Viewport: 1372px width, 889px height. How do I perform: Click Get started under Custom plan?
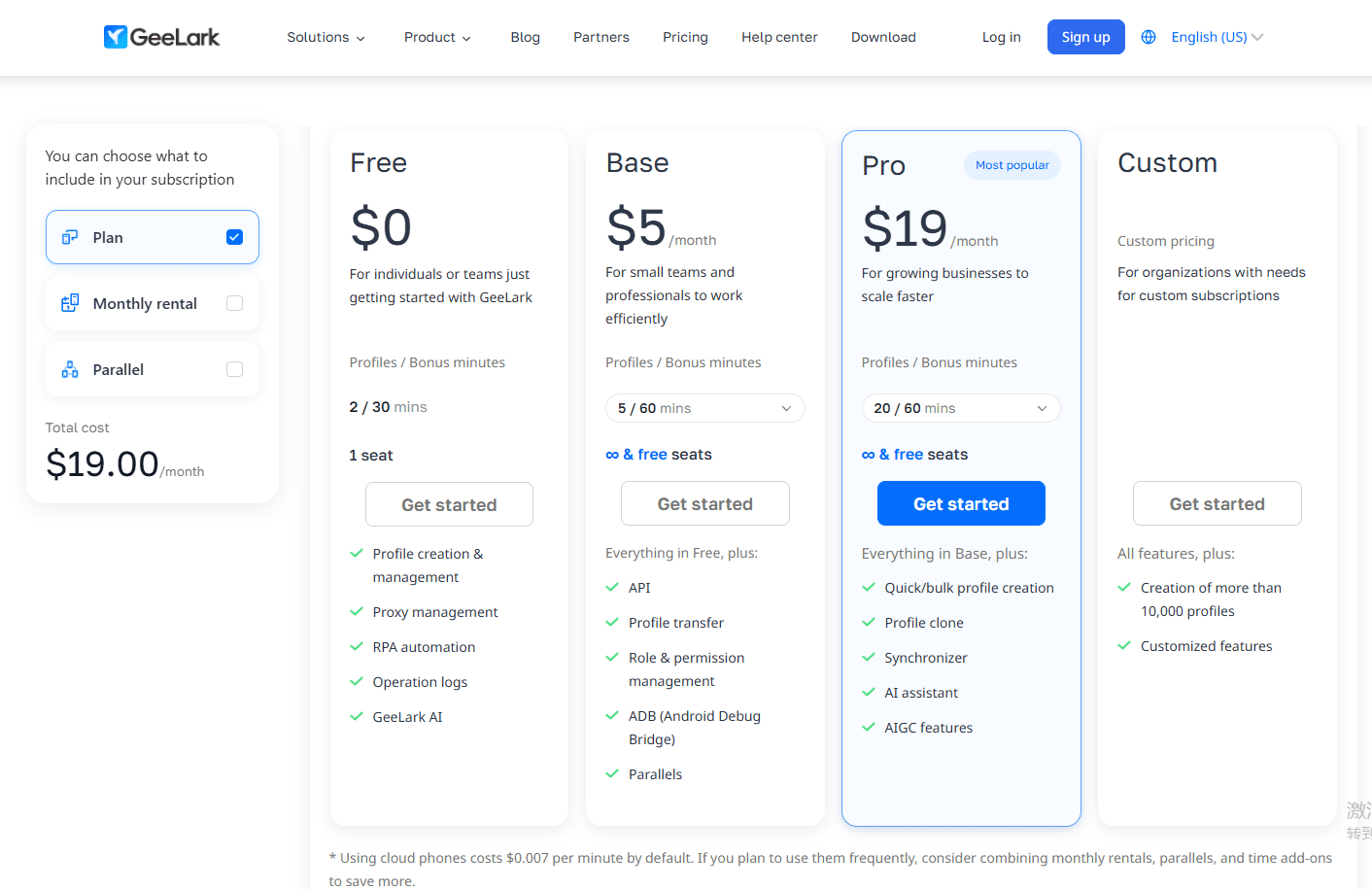pyautogui.click(x=1217, y=503)
